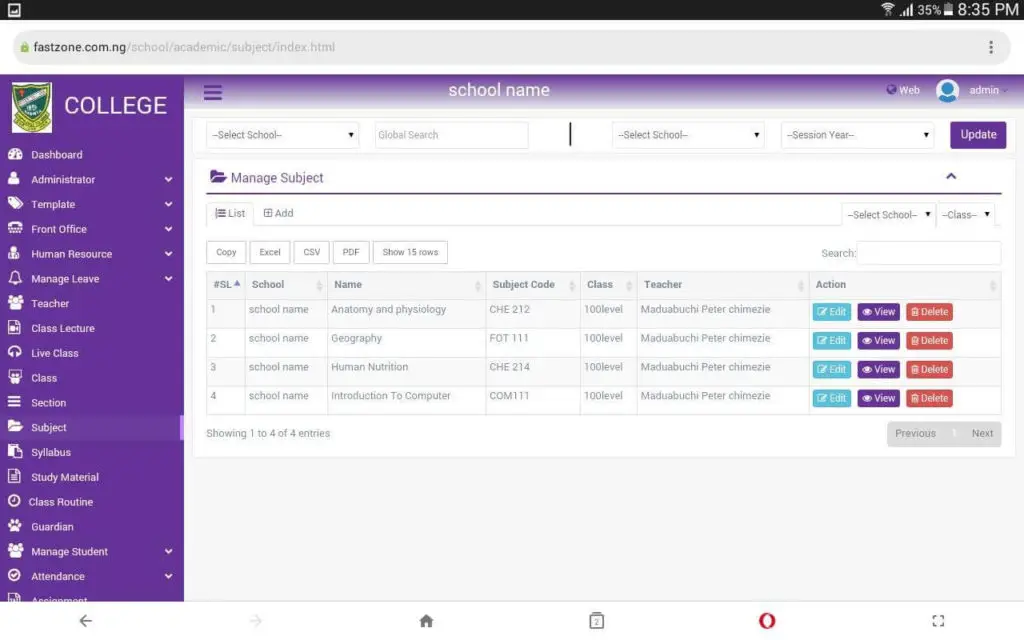1024x640 pixels.
Task: Click the purple Update button
Action: 977,134
